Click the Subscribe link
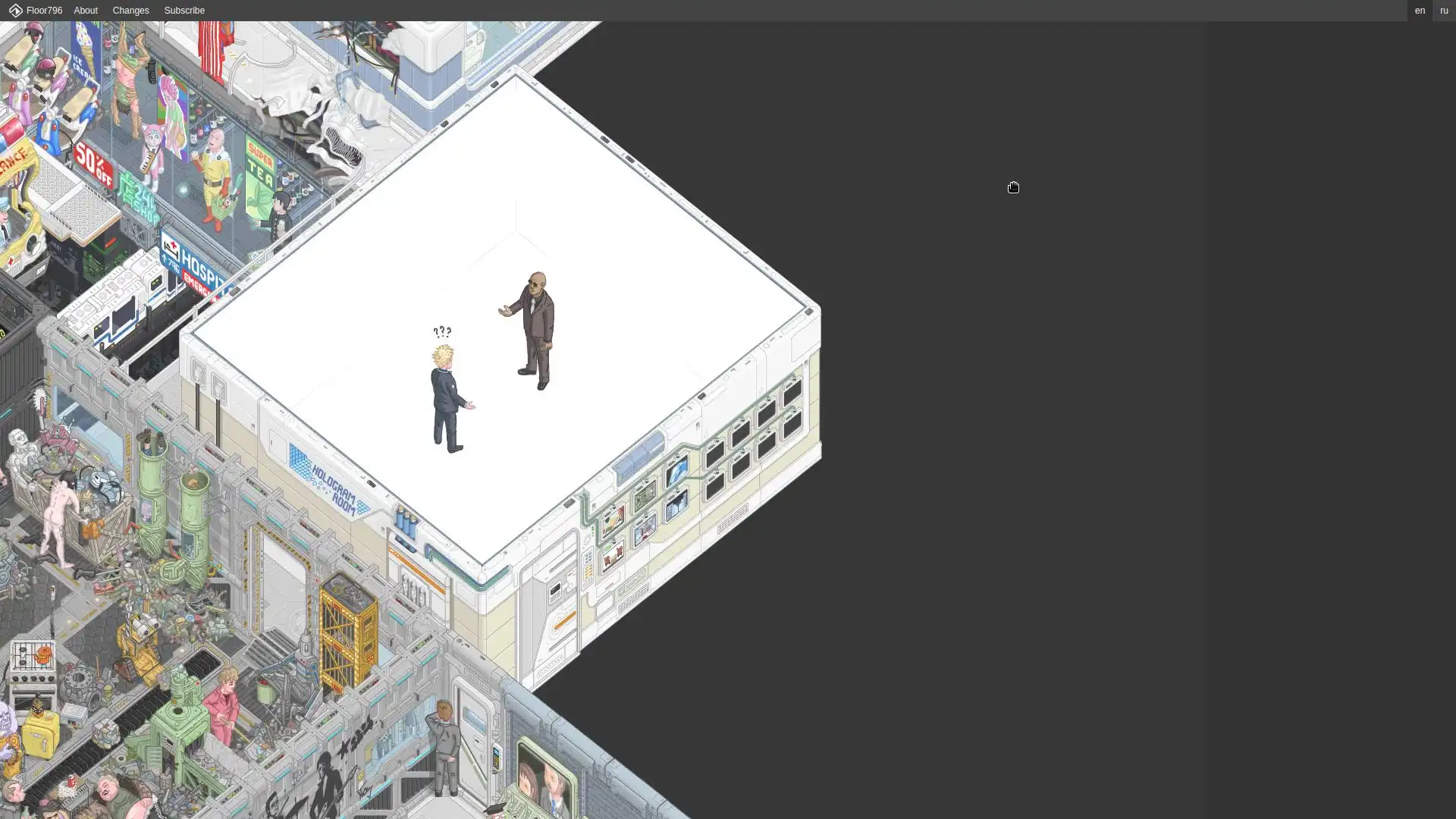1456x819 pixels. coord(184,11)
